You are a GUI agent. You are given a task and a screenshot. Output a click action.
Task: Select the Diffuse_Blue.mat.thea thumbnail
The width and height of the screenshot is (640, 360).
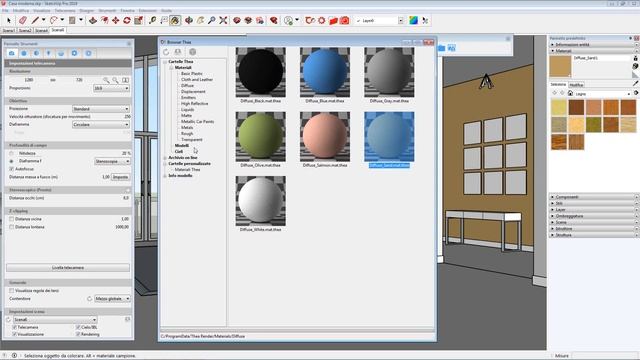click(325, 72)
